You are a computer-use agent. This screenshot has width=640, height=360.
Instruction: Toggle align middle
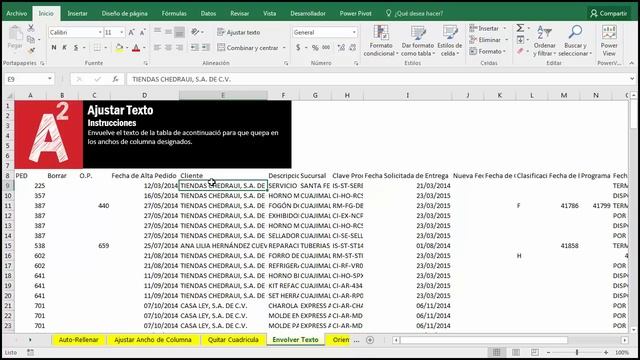click(169, 31)
